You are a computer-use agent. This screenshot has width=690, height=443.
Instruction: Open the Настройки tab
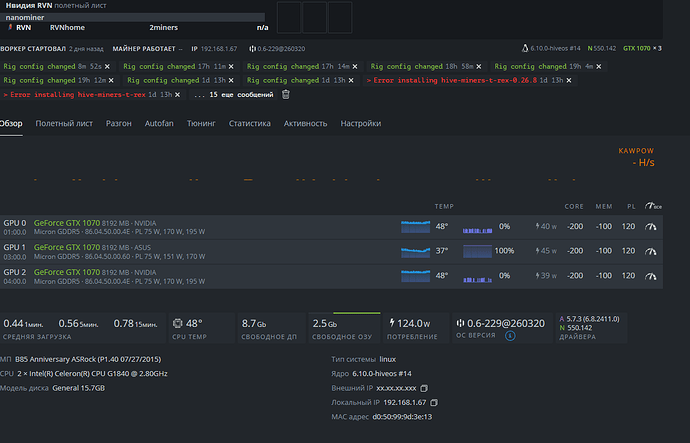pos(360,124)
